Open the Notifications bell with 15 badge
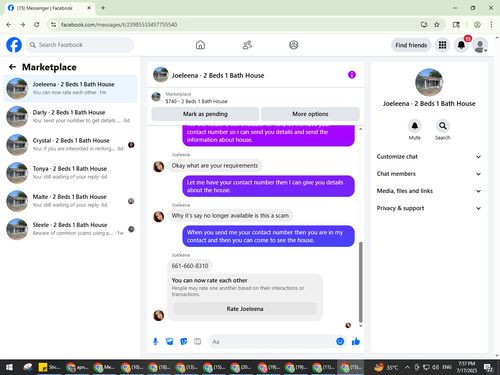Screen dimensions: 500x375 (462, 45)
